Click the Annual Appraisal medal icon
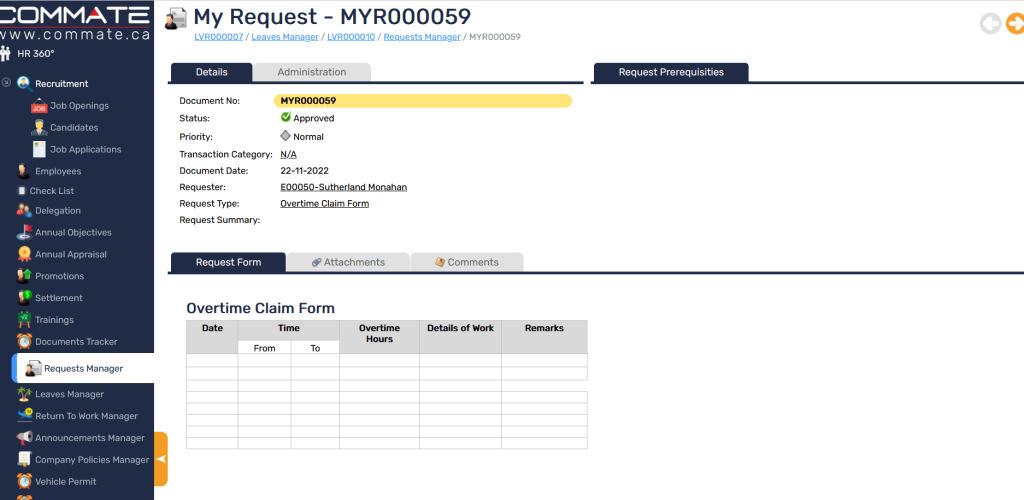1024x500 pixels. point(24,254)
